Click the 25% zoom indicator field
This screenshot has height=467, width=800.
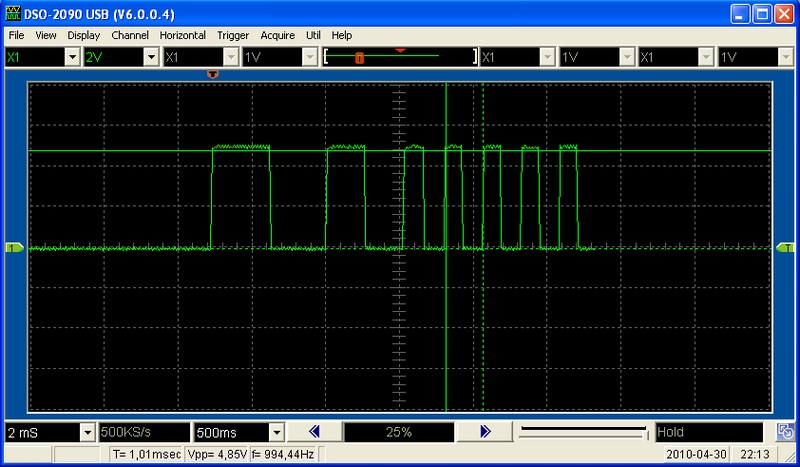click(399, 432)
